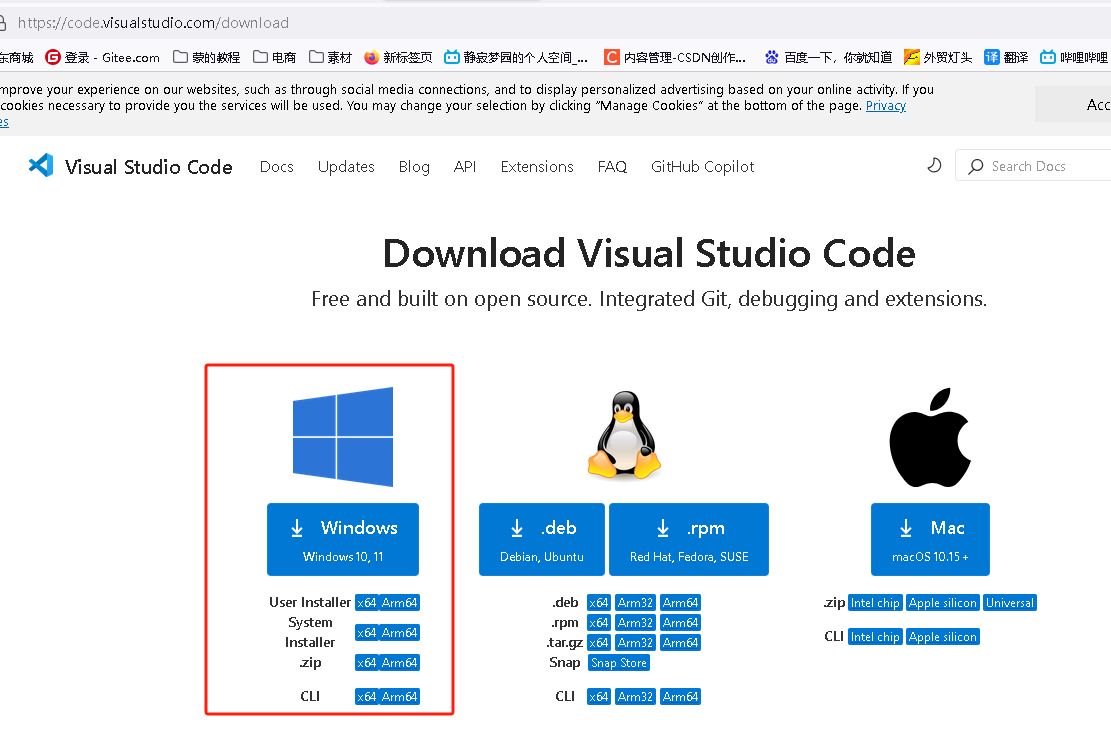This screenshot has width=1111, height=742.
Task: Click the address bar URL
Action: (153, 23)
